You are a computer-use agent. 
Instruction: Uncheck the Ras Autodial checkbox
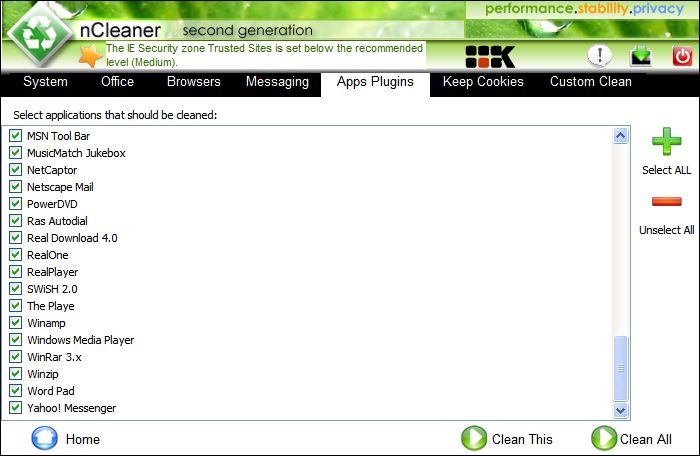click(16, 220)
